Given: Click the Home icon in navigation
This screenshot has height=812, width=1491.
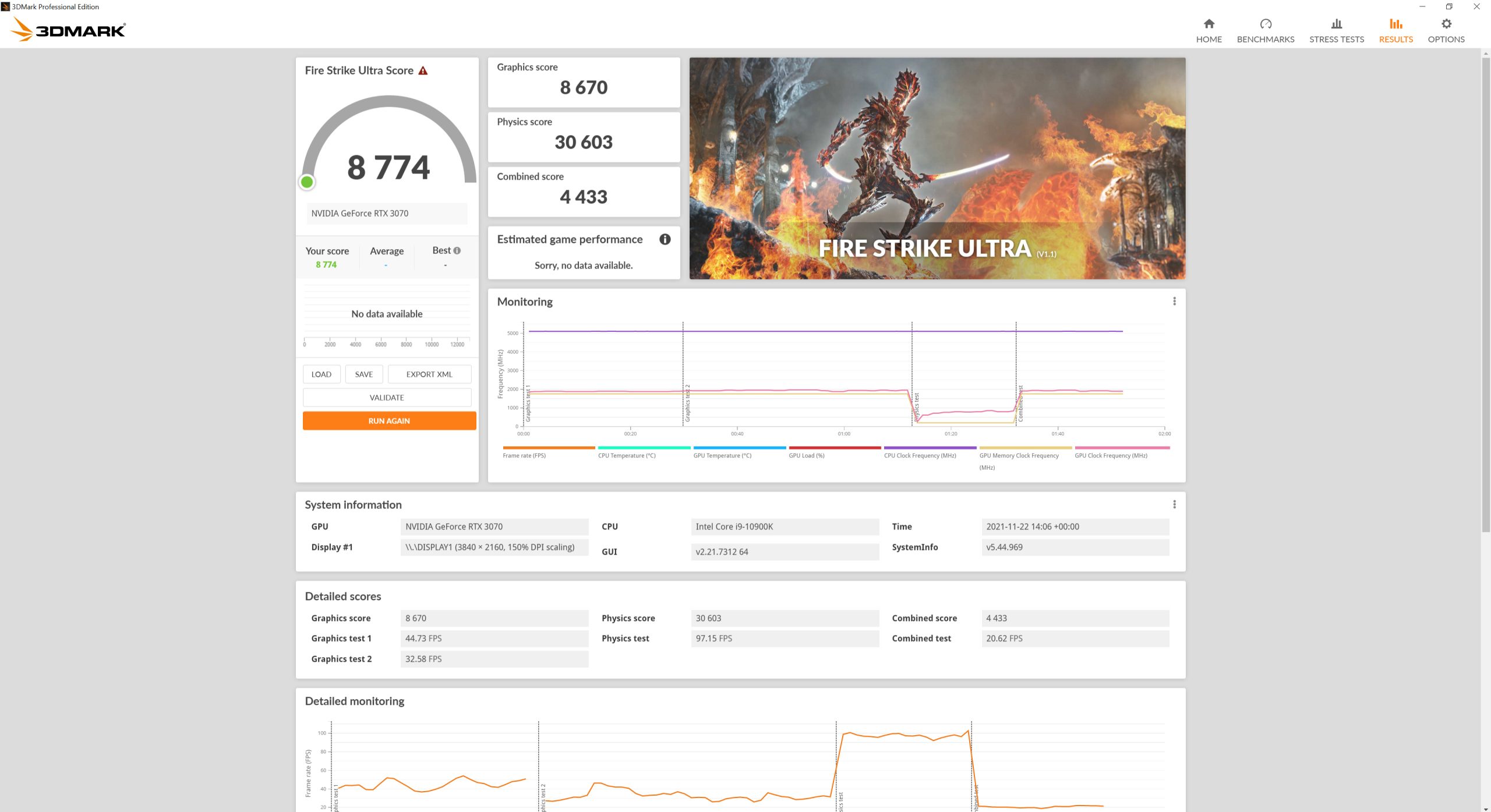Looking at the screenshot, I should pos(1209,24).
